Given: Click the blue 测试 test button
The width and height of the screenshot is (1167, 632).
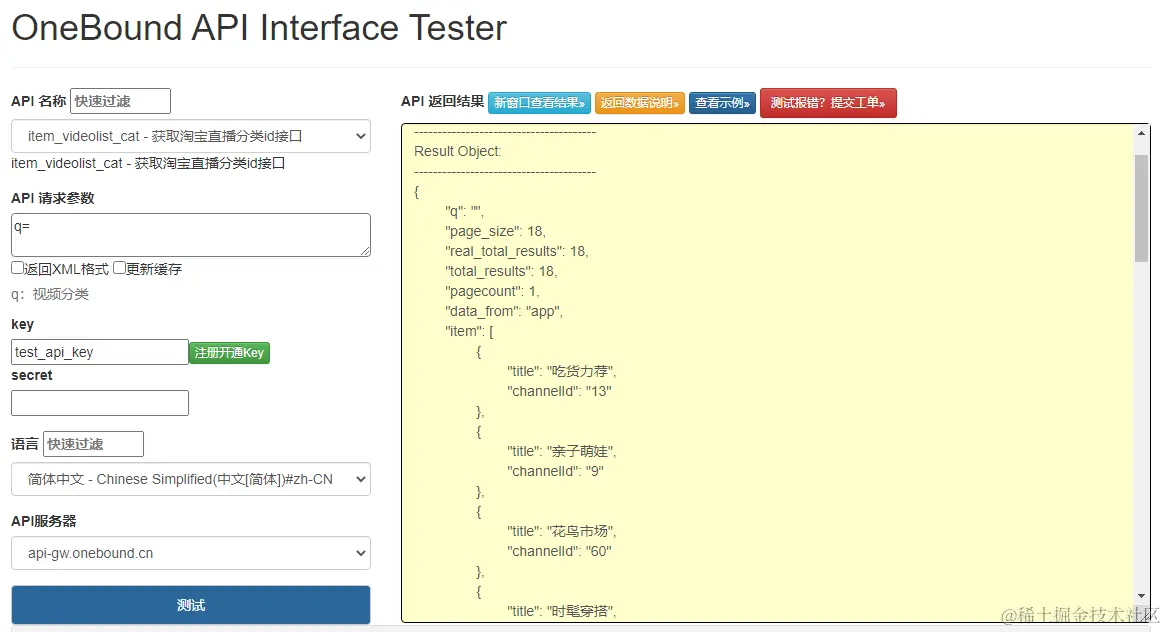Looking at the screenshot, I should [190, 605].
